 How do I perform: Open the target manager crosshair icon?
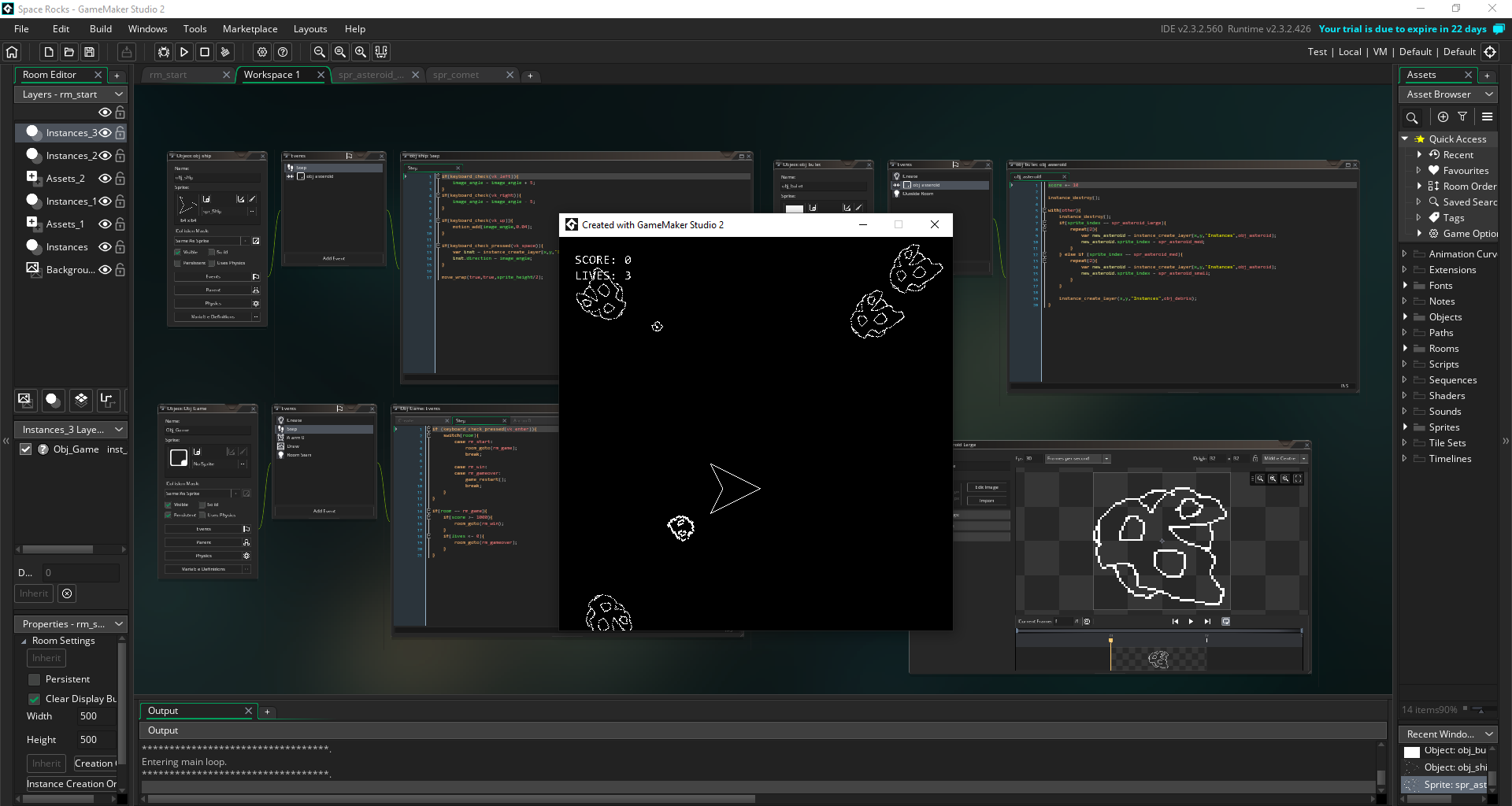(1490, 52)
